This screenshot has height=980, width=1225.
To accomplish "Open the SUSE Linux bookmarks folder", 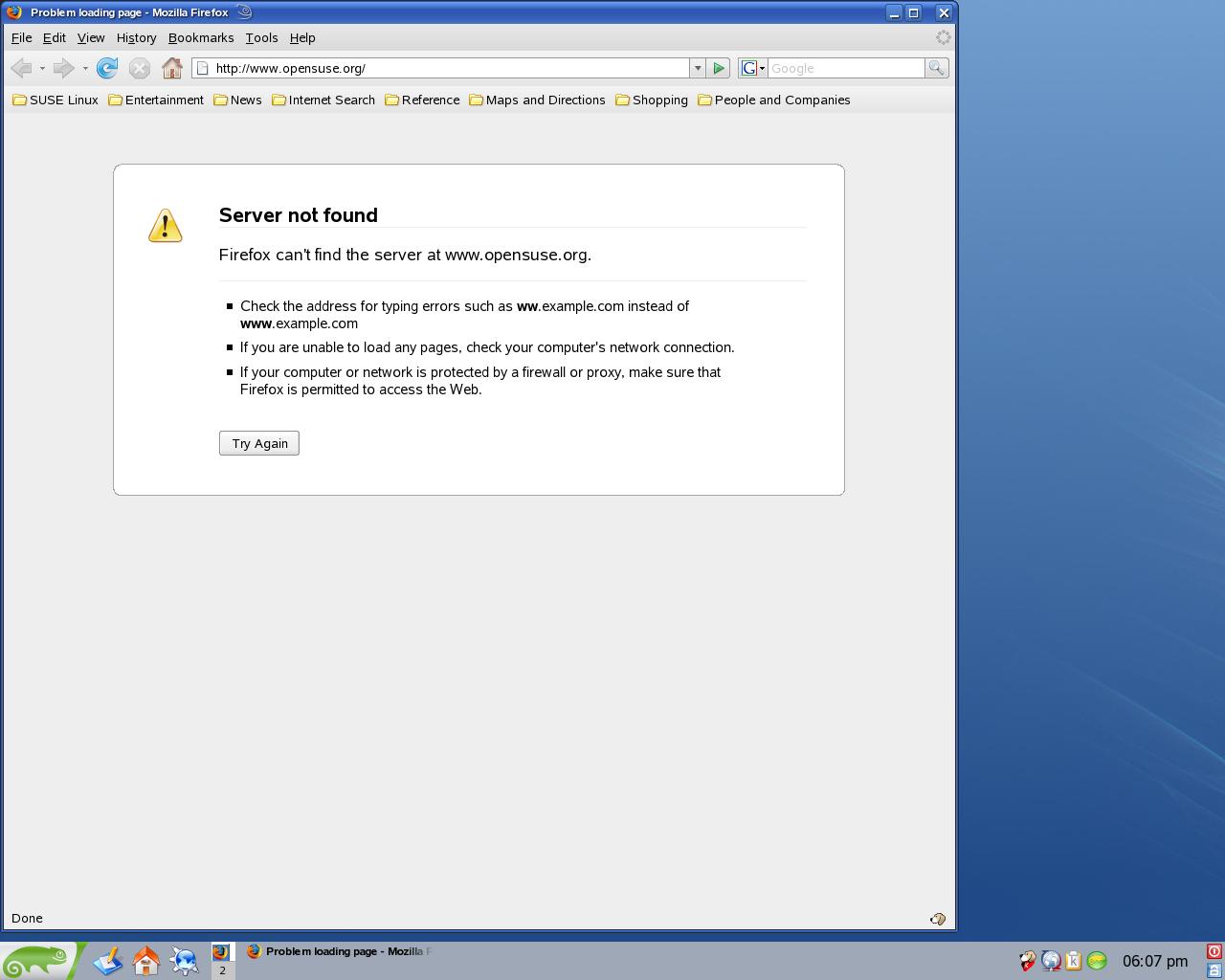I will coord(56,100).
